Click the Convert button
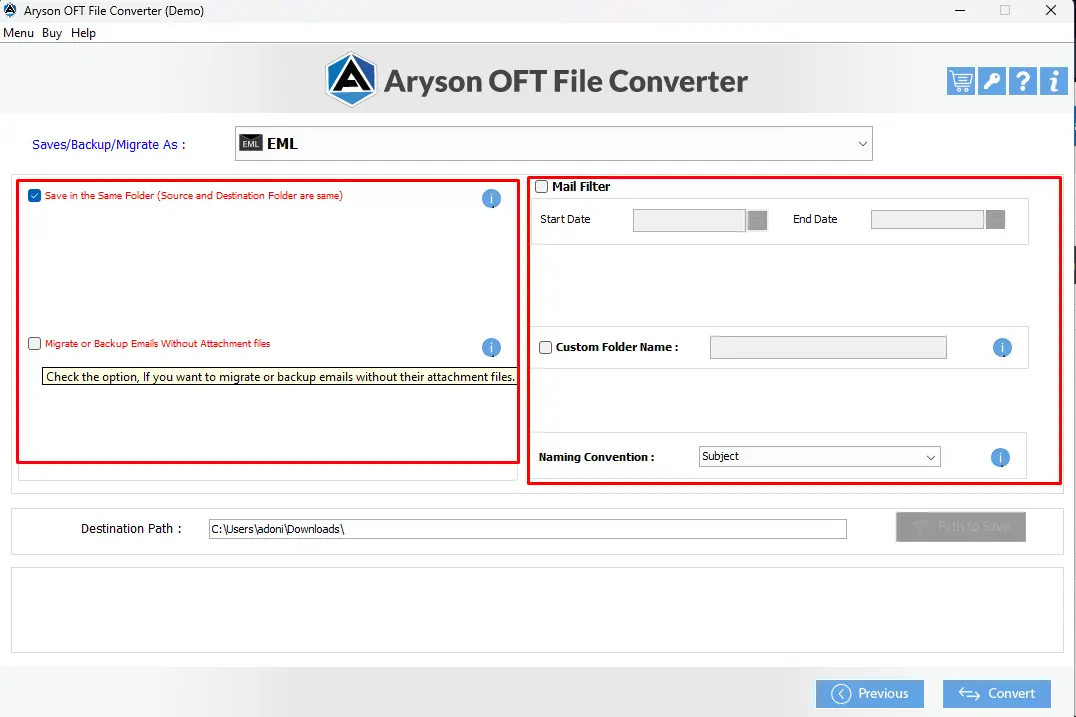 [996, 694]
